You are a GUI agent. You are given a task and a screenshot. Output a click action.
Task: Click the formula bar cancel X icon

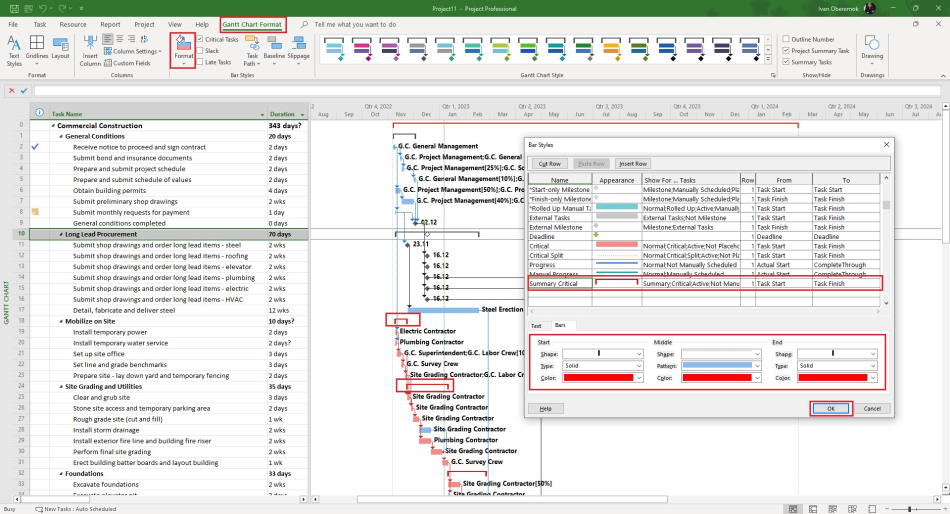pyautogui.click(x=12, y=90)
